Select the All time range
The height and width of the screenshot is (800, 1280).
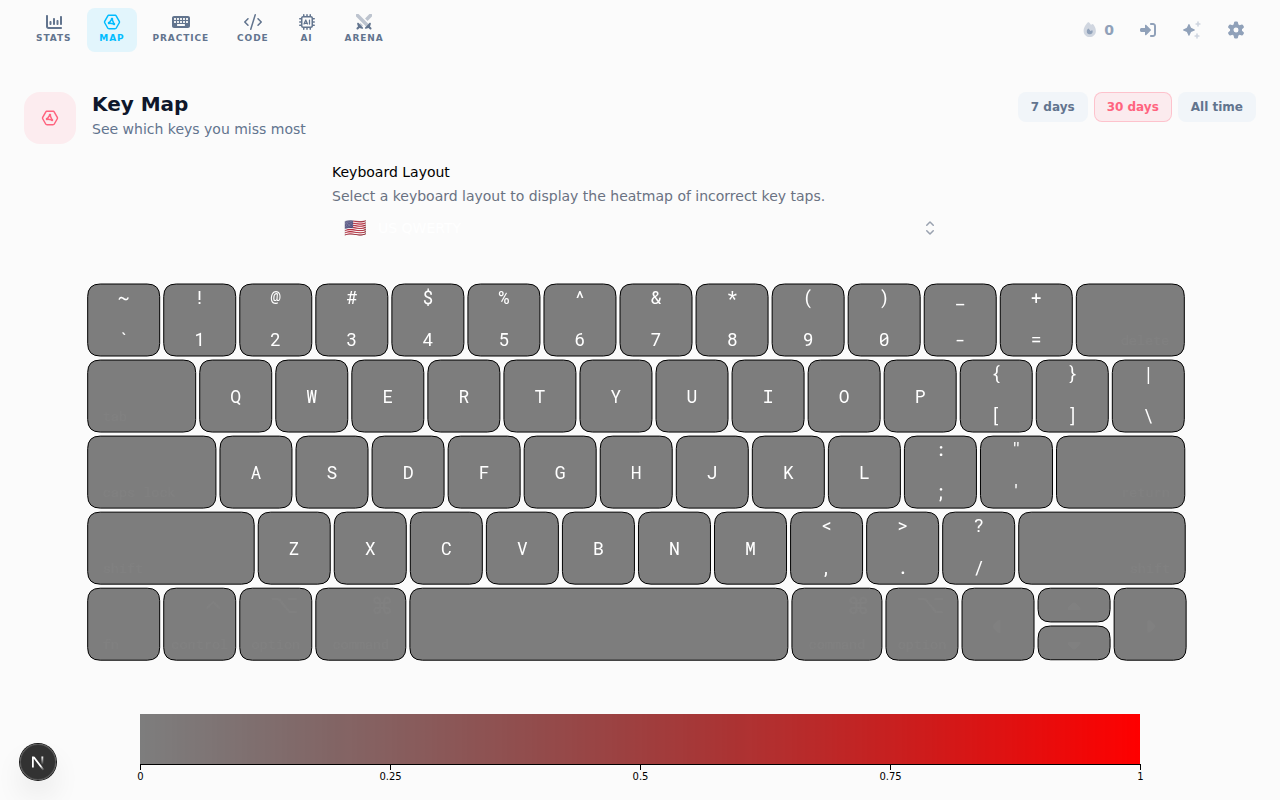(1217, 107)
